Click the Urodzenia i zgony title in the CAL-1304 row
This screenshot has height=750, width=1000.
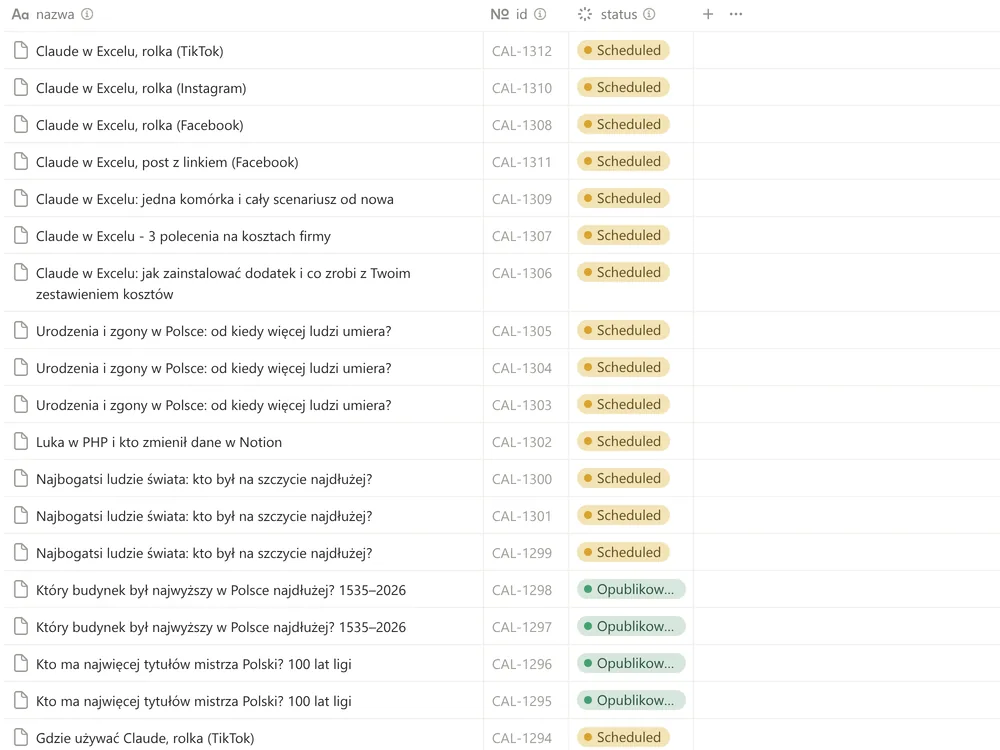click(214, 368)
